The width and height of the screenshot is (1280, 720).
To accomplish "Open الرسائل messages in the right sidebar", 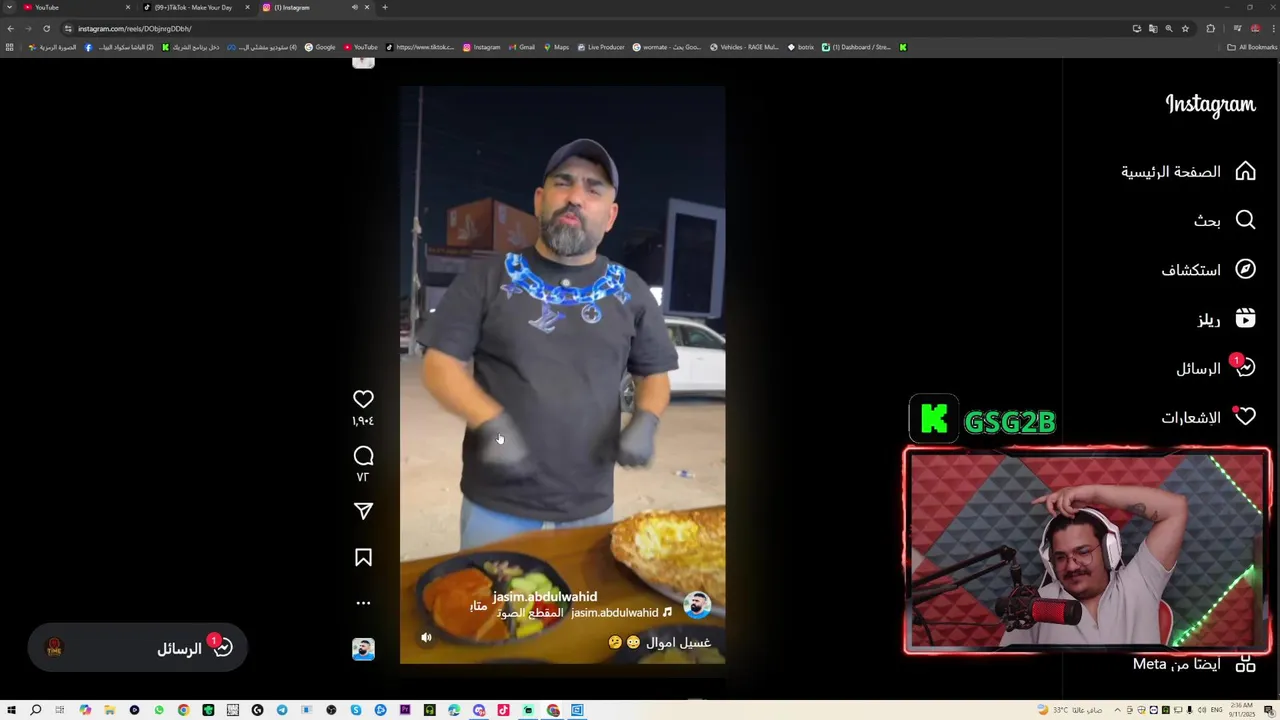I will tap(1215, 368).
